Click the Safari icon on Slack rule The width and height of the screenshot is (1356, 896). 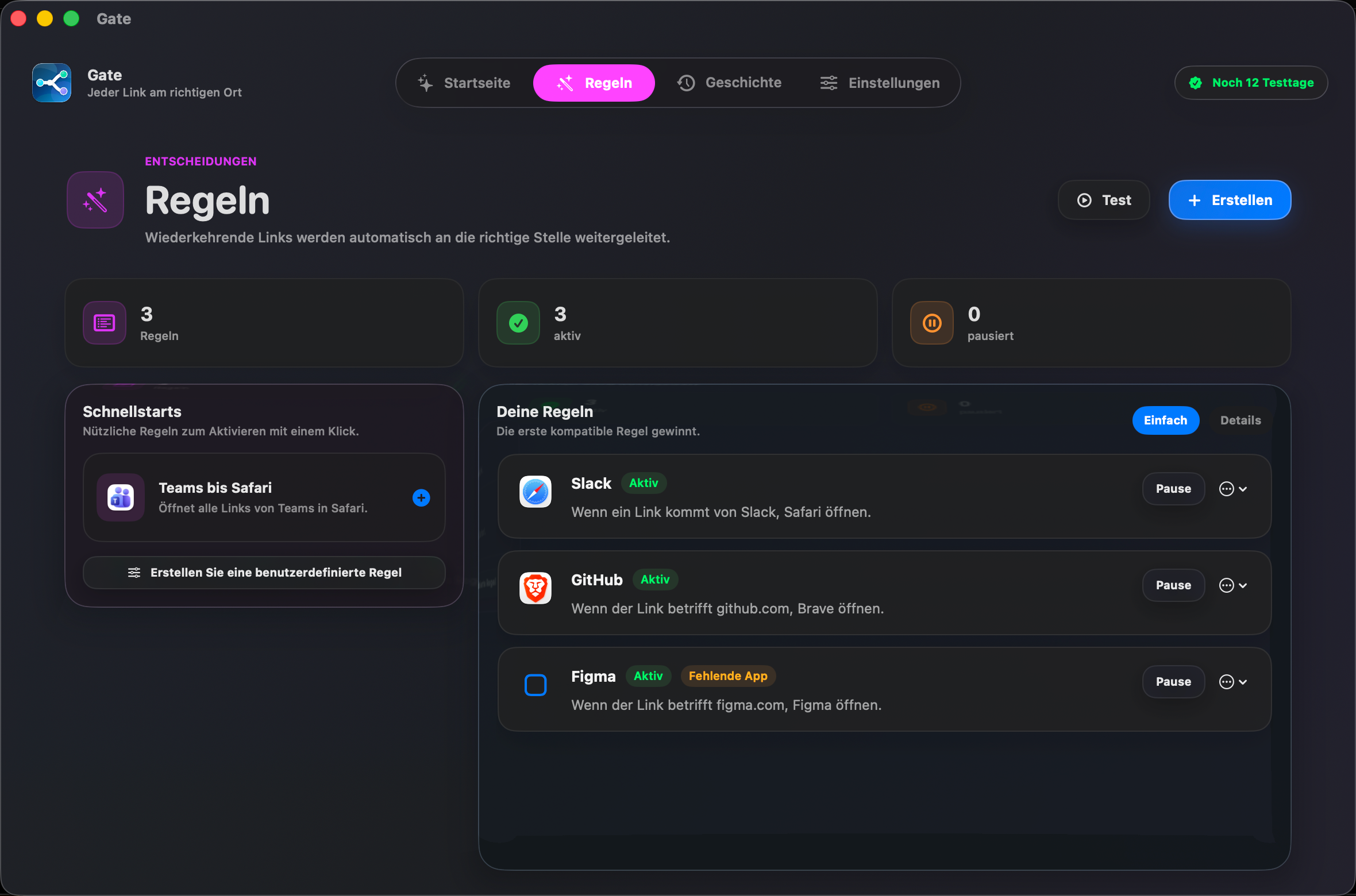(x=536, y=492)
